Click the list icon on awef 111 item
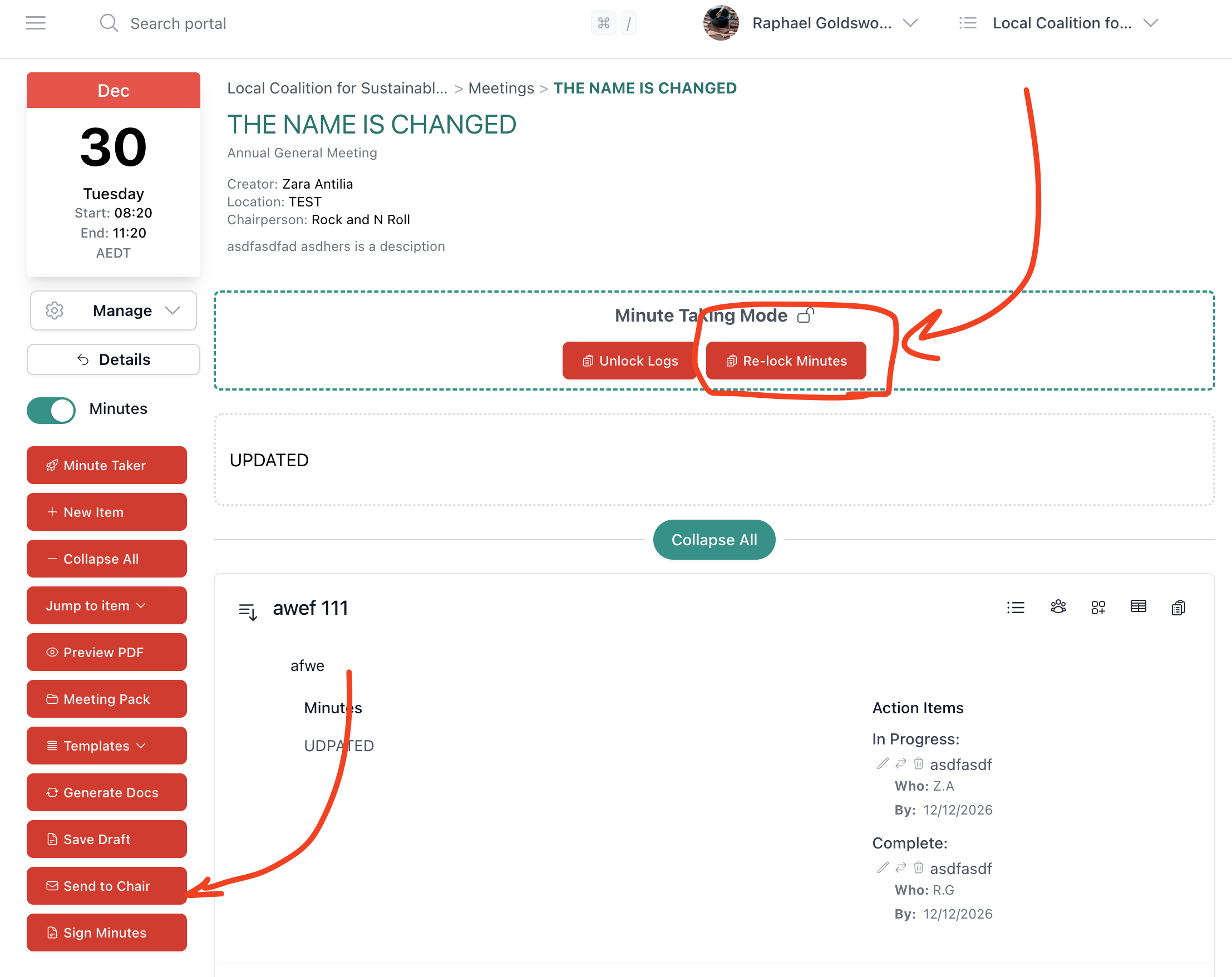Viewport: 1232px width, 977px height. coord(1016,608)
